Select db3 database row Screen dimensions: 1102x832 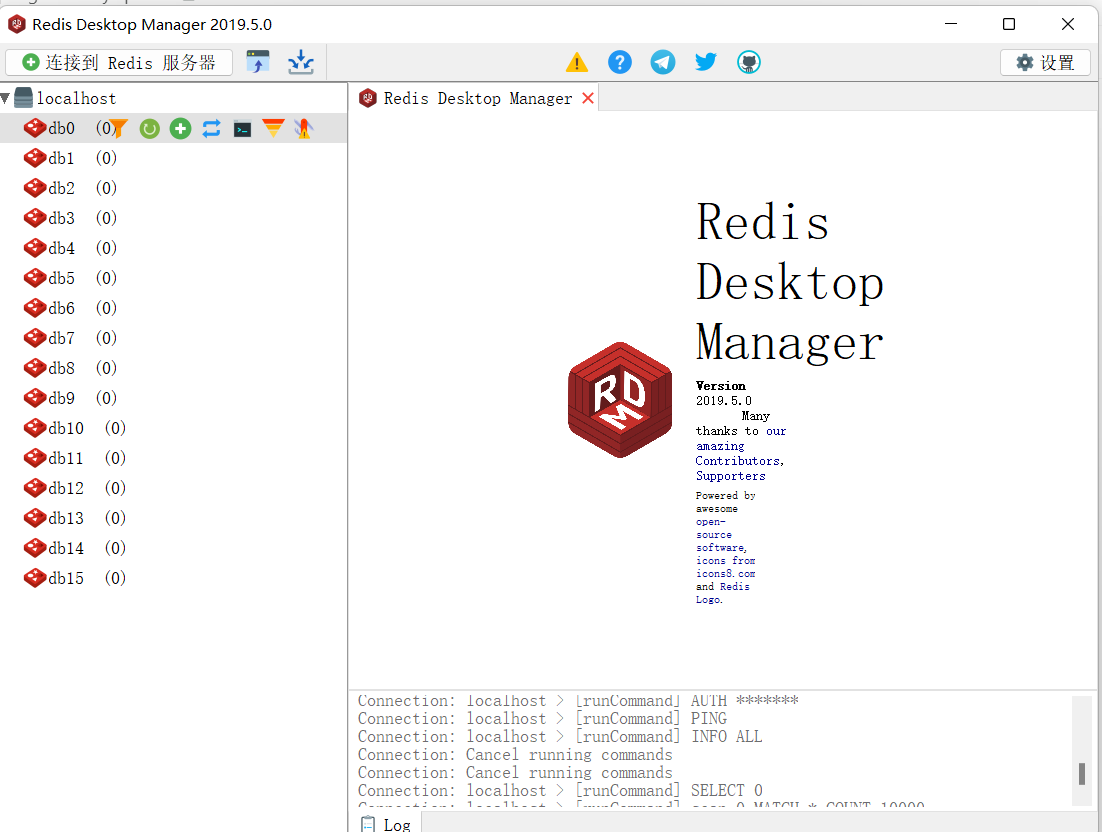coord(173,218)
